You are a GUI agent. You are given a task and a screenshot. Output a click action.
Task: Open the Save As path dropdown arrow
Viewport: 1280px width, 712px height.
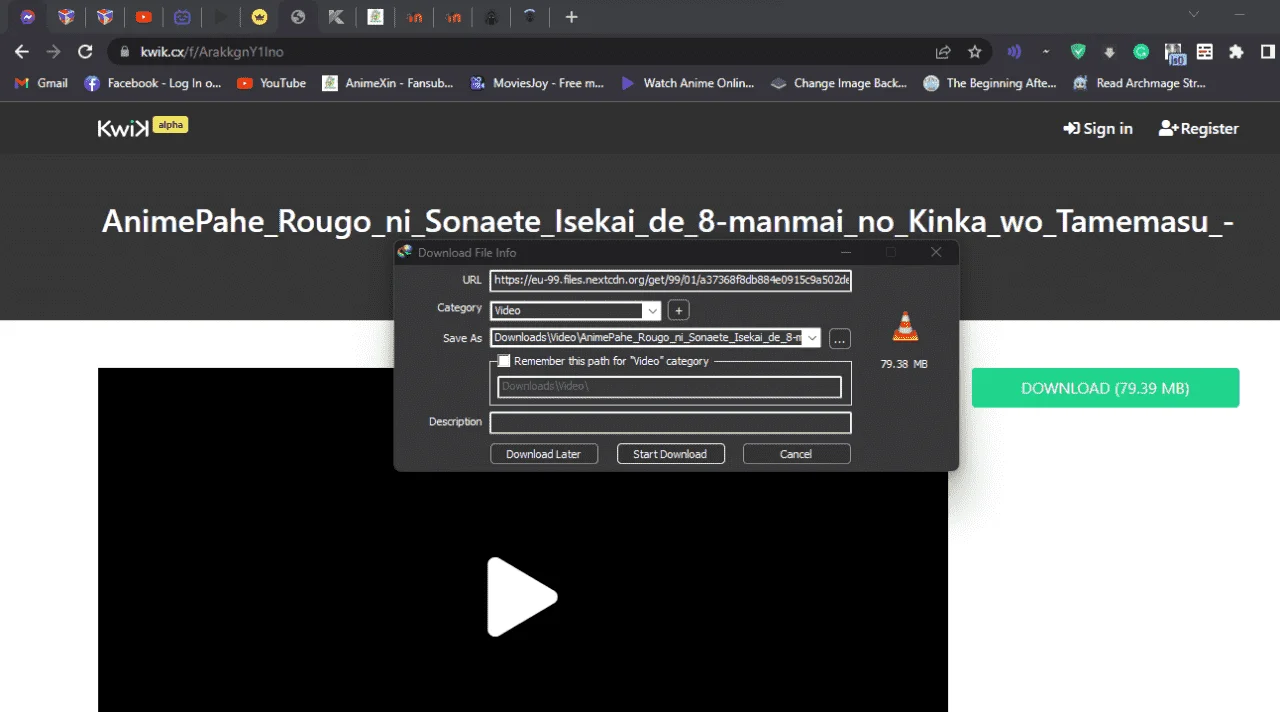click(812, 338)
